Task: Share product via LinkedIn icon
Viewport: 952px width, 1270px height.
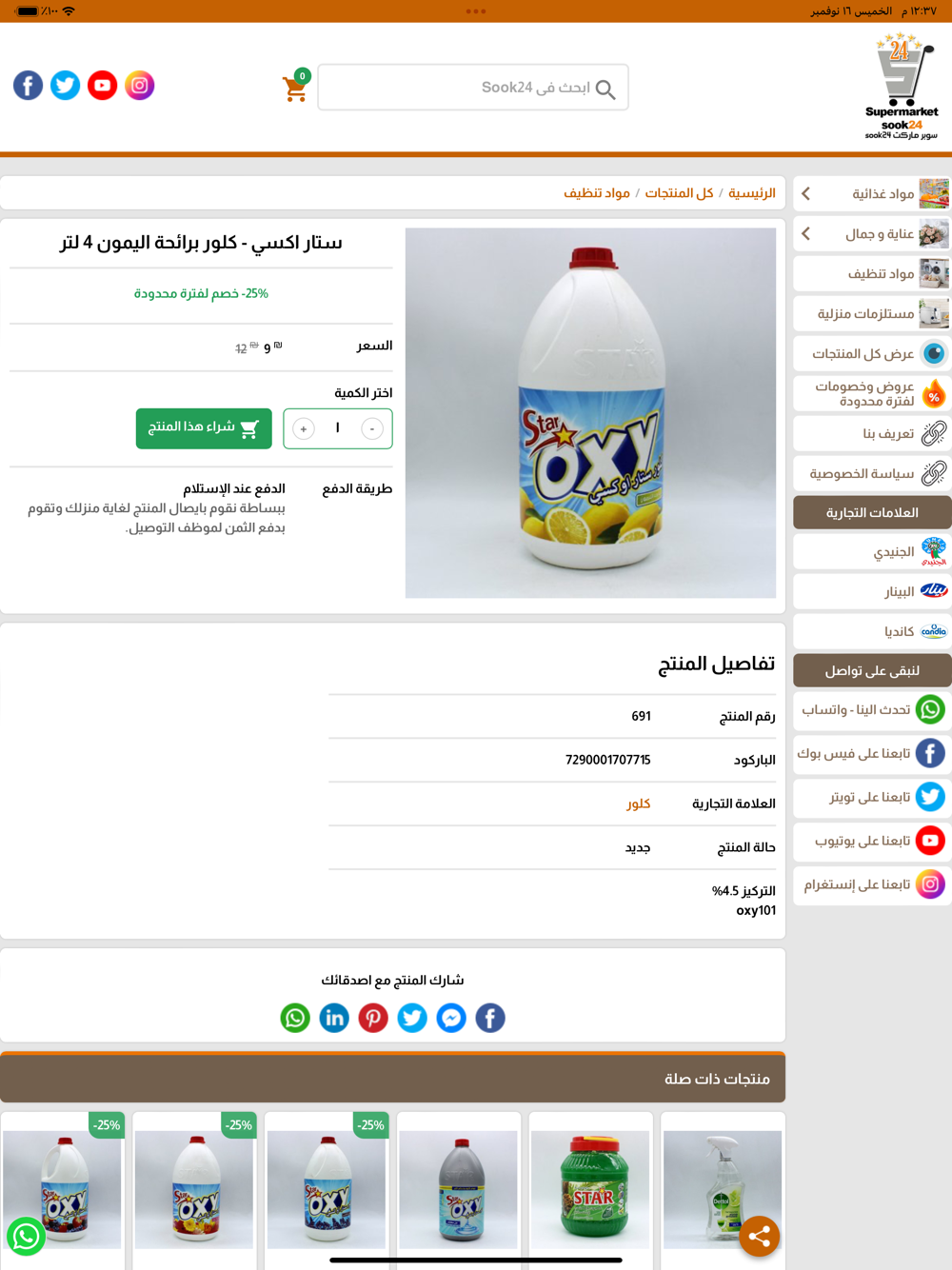Action: [334, 1018]
